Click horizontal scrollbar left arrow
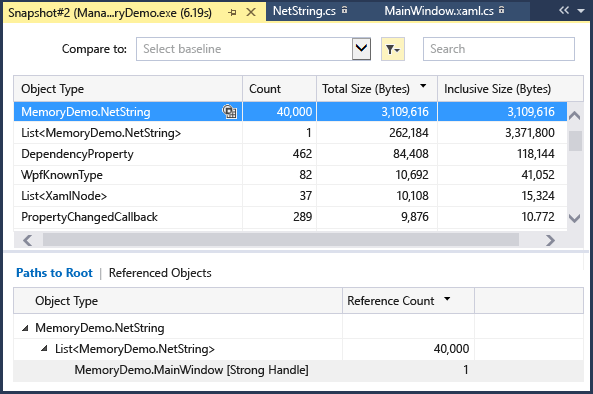The height and width of the screenshot is (394, 593). point(28,240)
